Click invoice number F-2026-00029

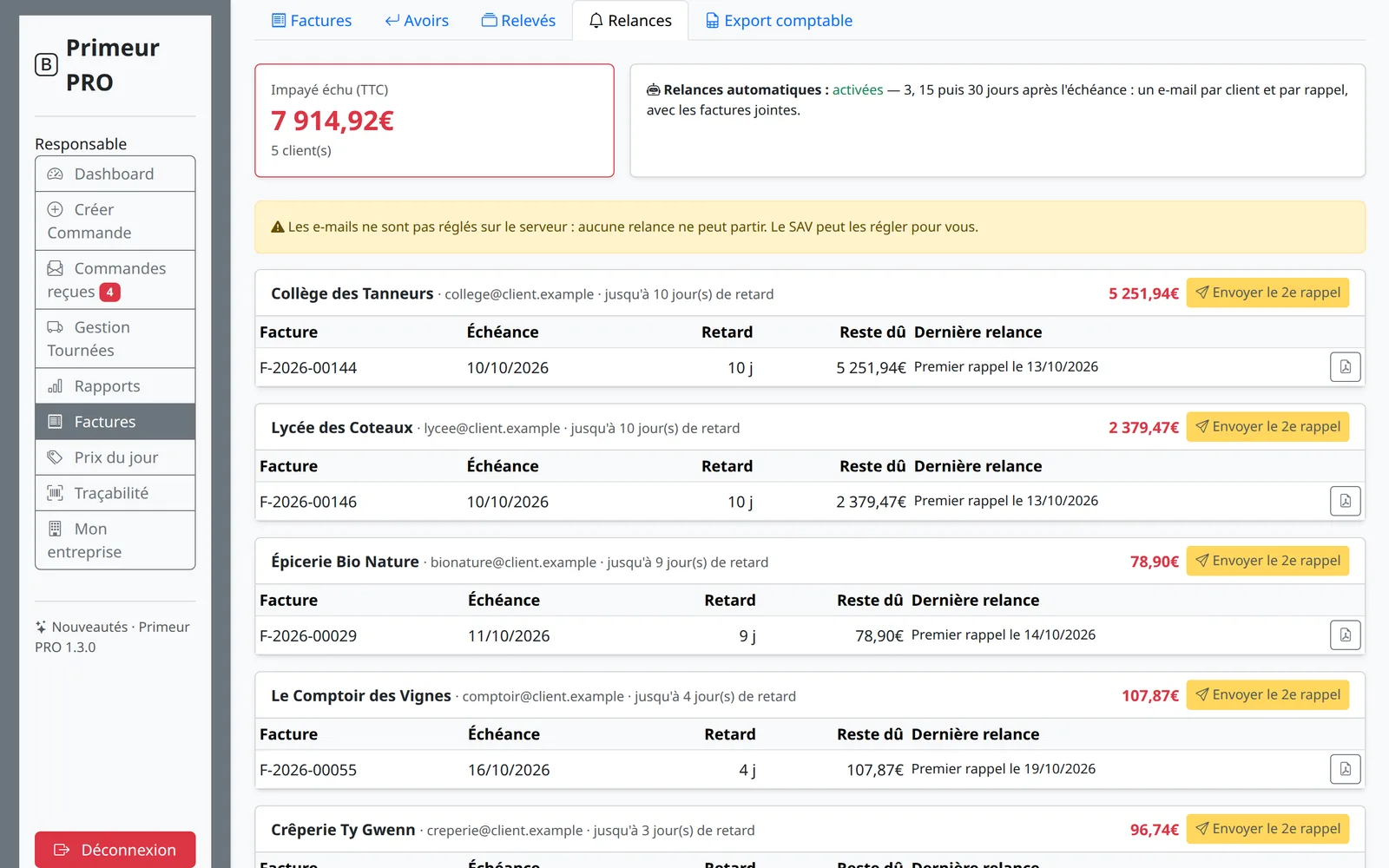point(308,636)
